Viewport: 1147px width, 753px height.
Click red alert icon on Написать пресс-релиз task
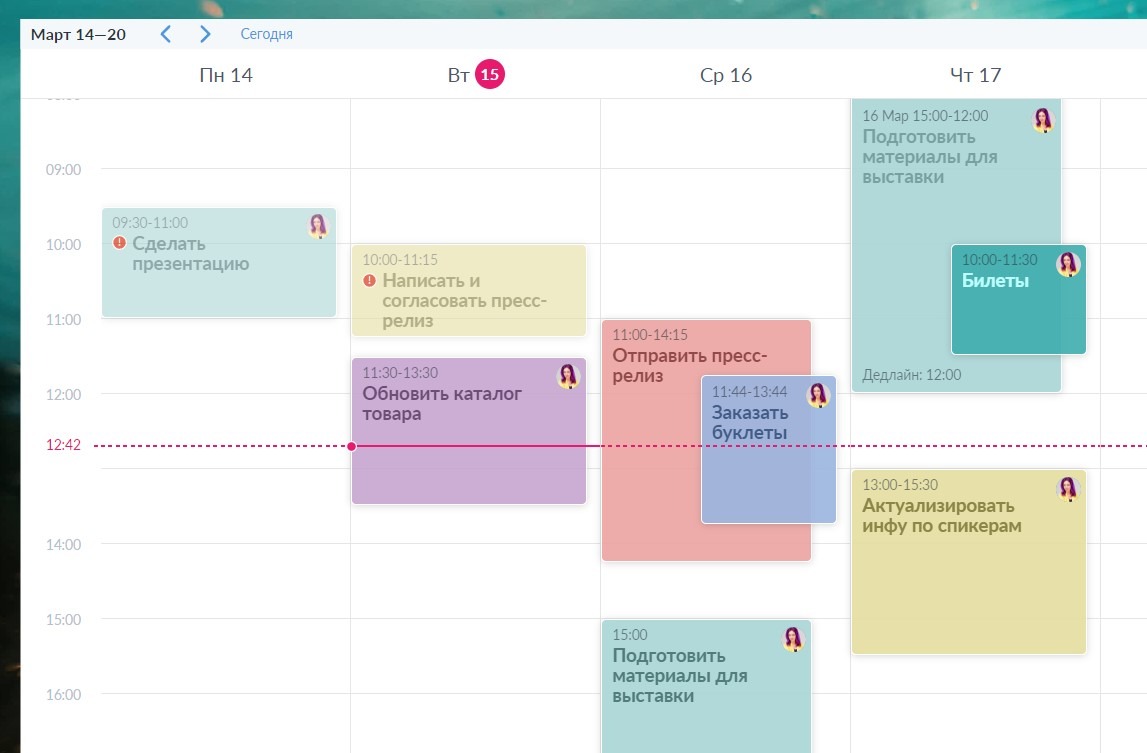pyautogui.click(x=369, y=281)
